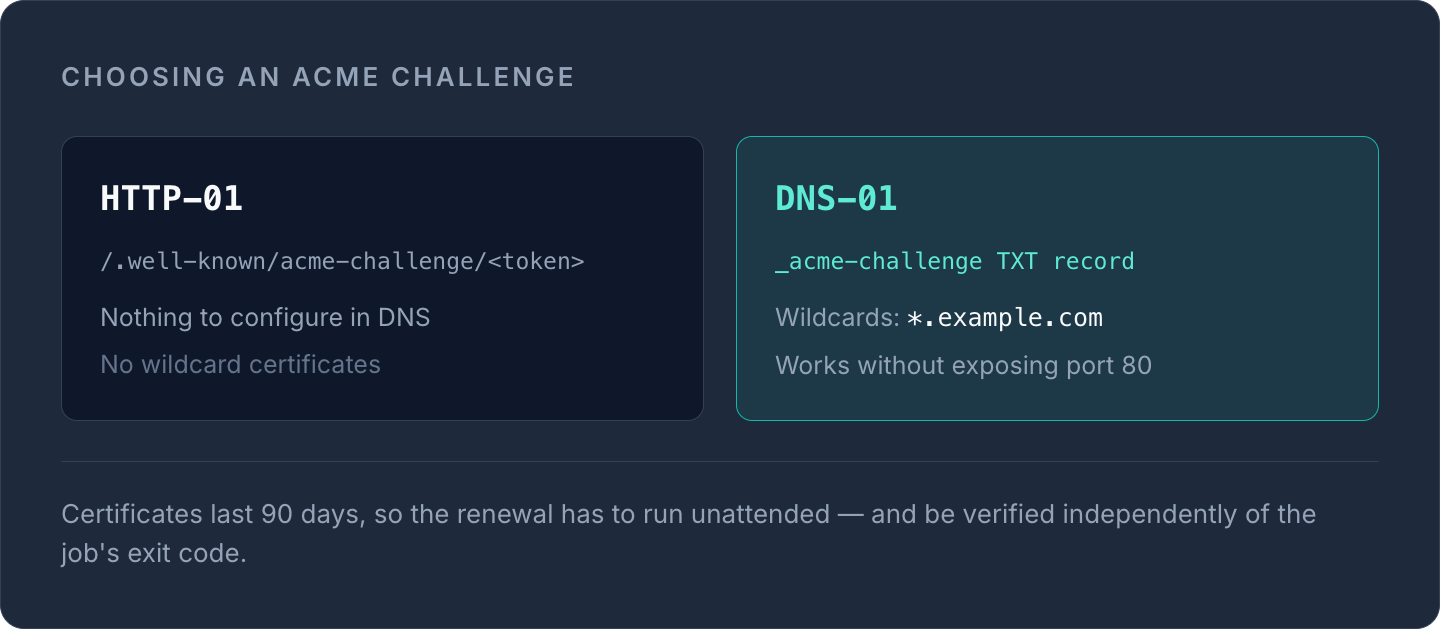Select the _acme-challenge TXT record line
This screenshot has width=1440, height=629.
(x=955, y=262)
